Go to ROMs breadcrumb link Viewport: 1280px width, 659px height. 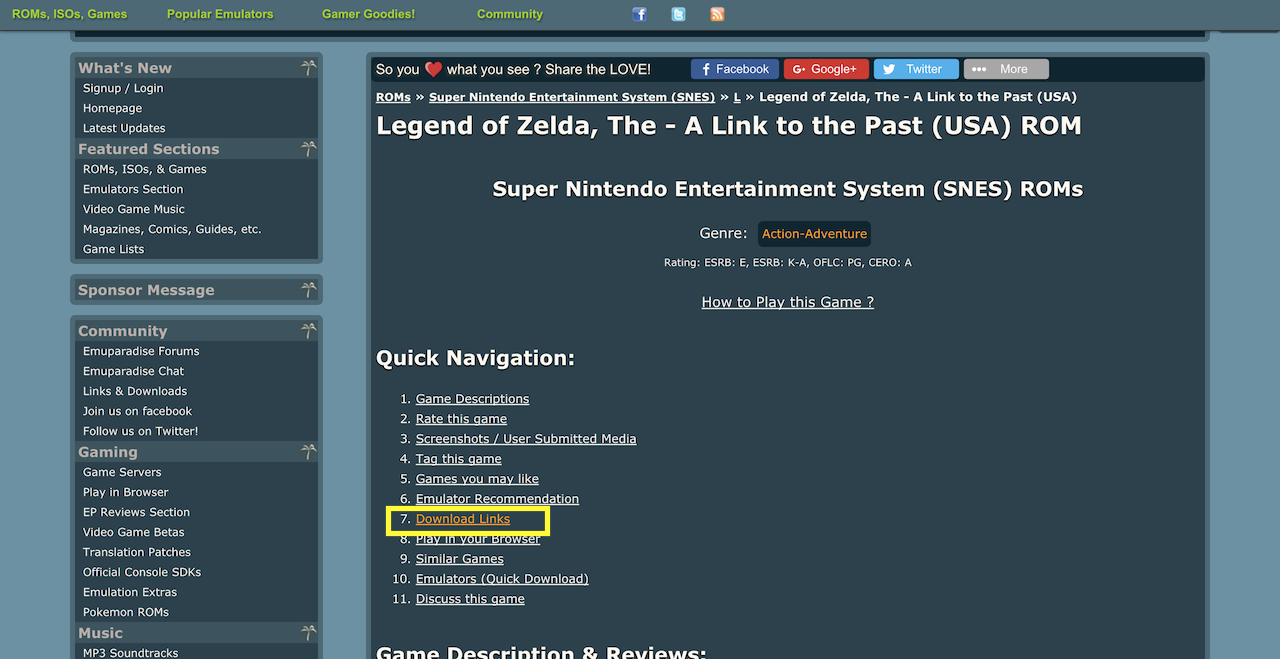click(393, 97)
